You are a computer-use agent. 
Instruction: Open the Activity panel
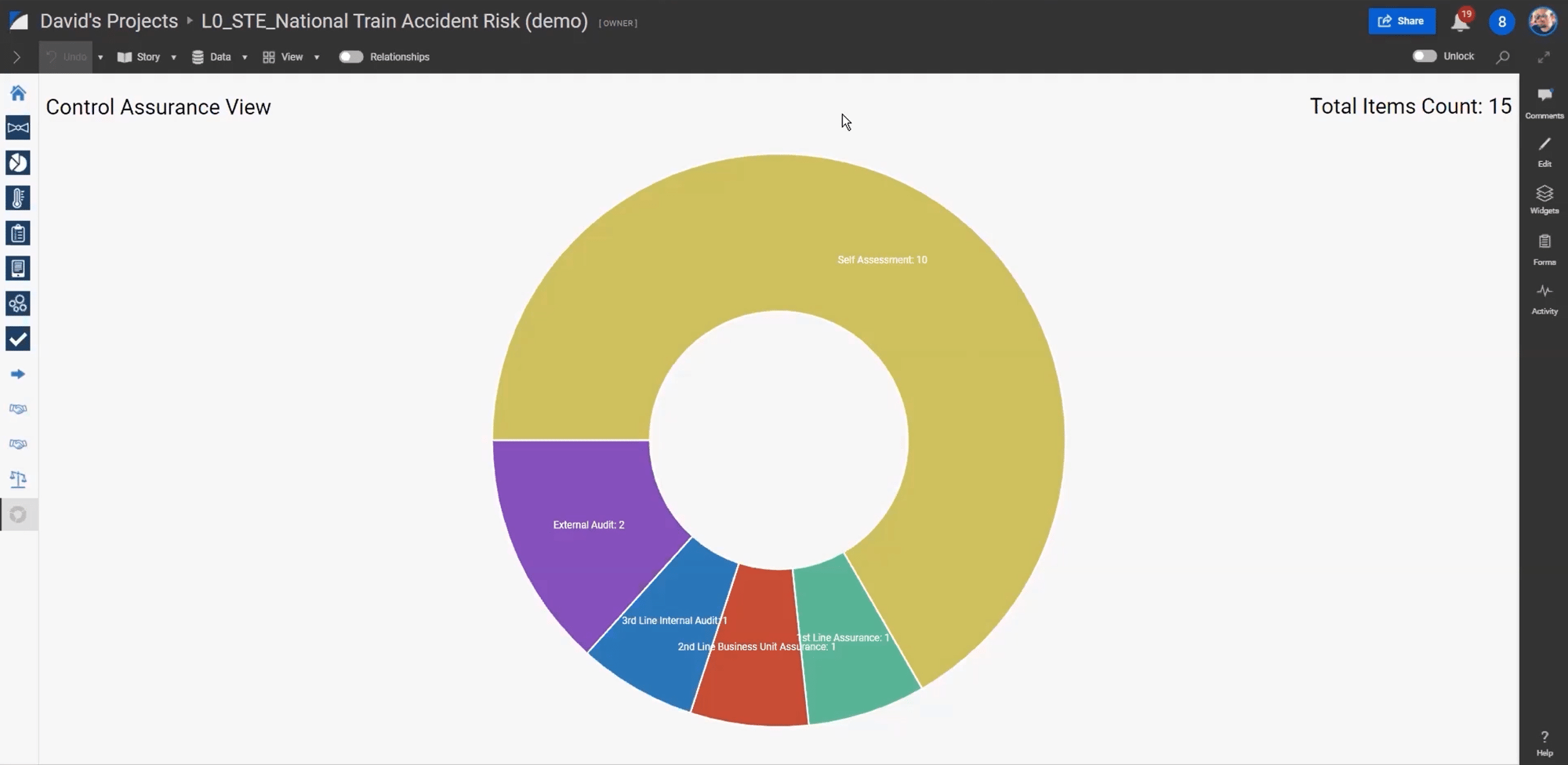[1543, 298]
